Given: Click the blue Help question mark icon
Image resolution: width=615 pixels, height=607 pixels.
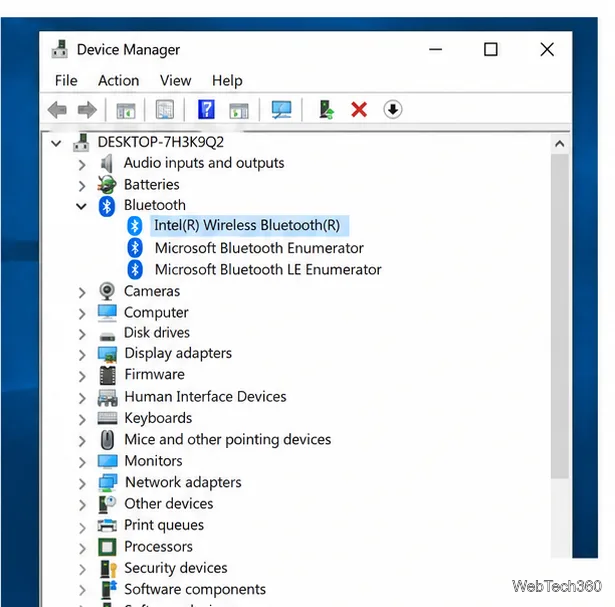Looking at the screenshot, I should pos(206,109).
